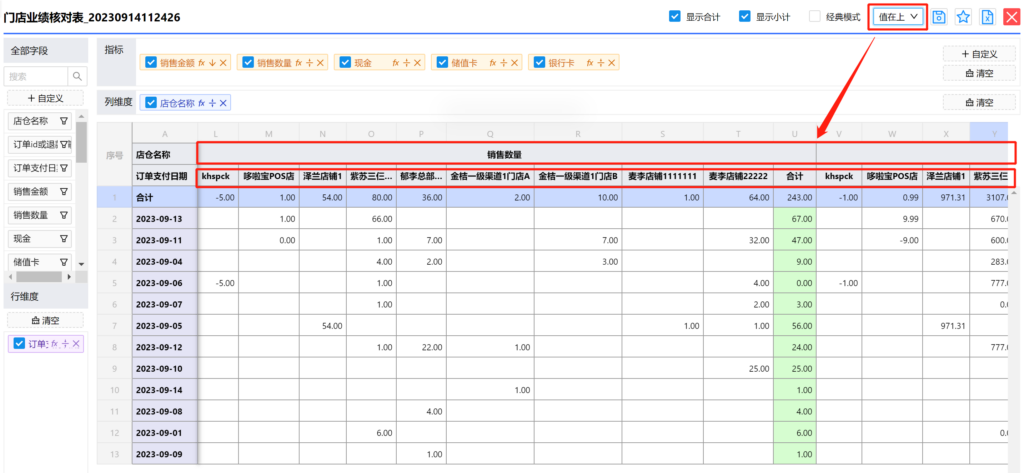
Task: Open fx formula for 销售金额 metric
Action: click(x=202, y=63)
